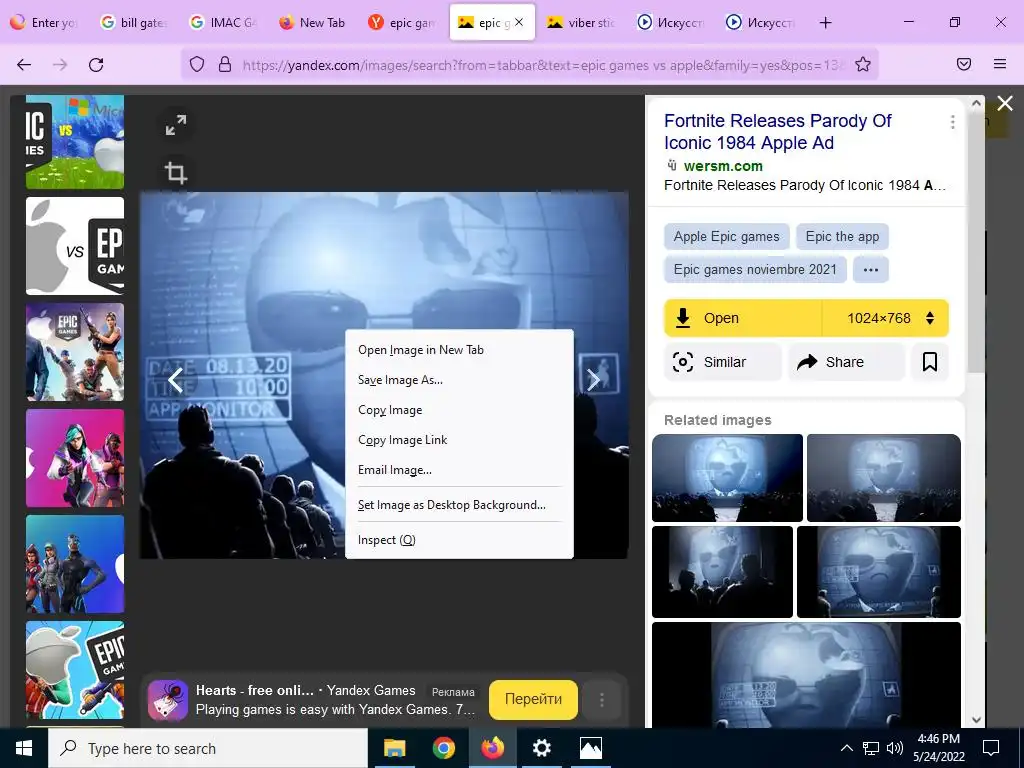Choose Save Image As...
The height and width of the screenshot is (768, 1024).
459,380
